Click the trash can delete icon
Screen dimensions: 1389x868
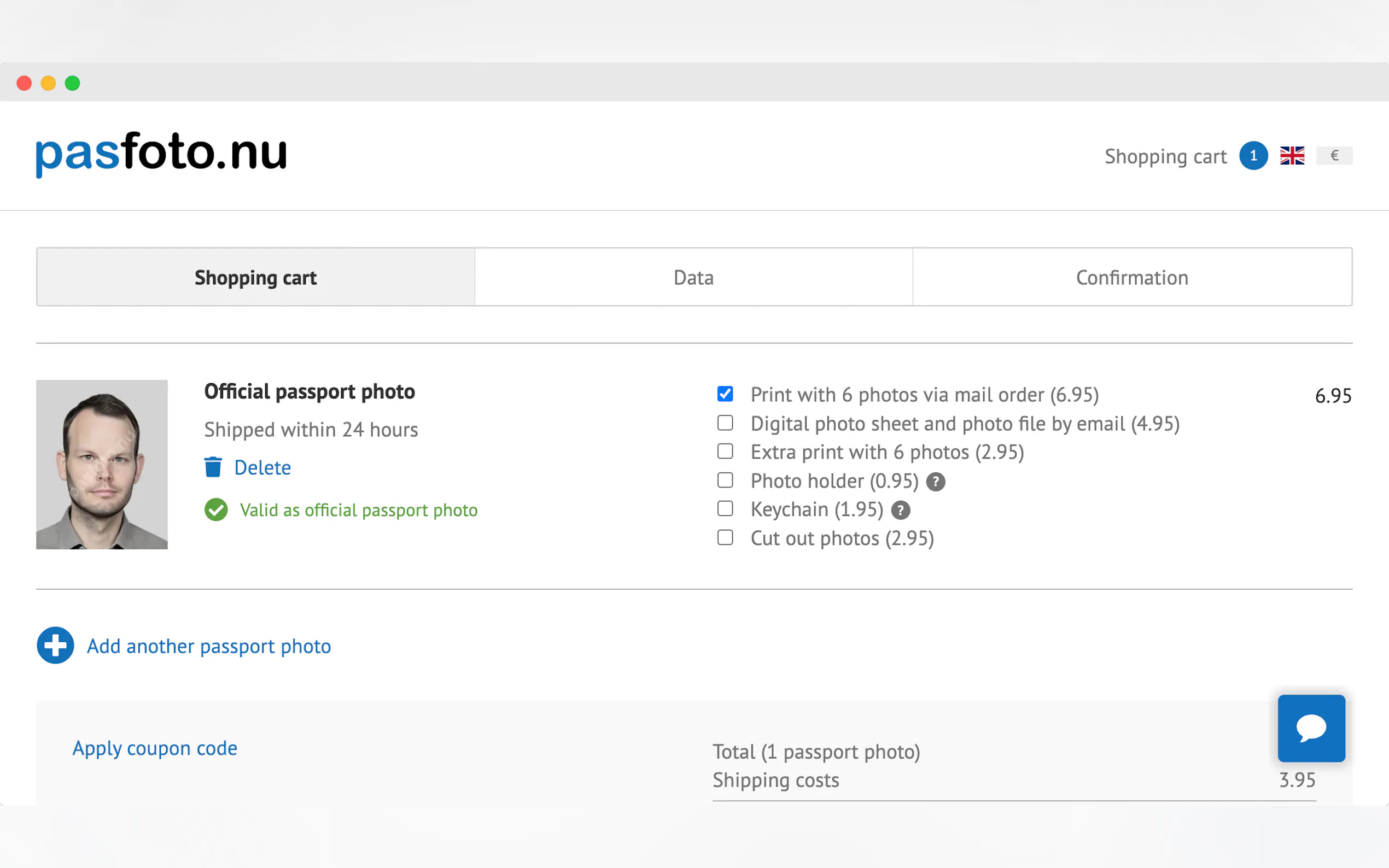[213, 467]
